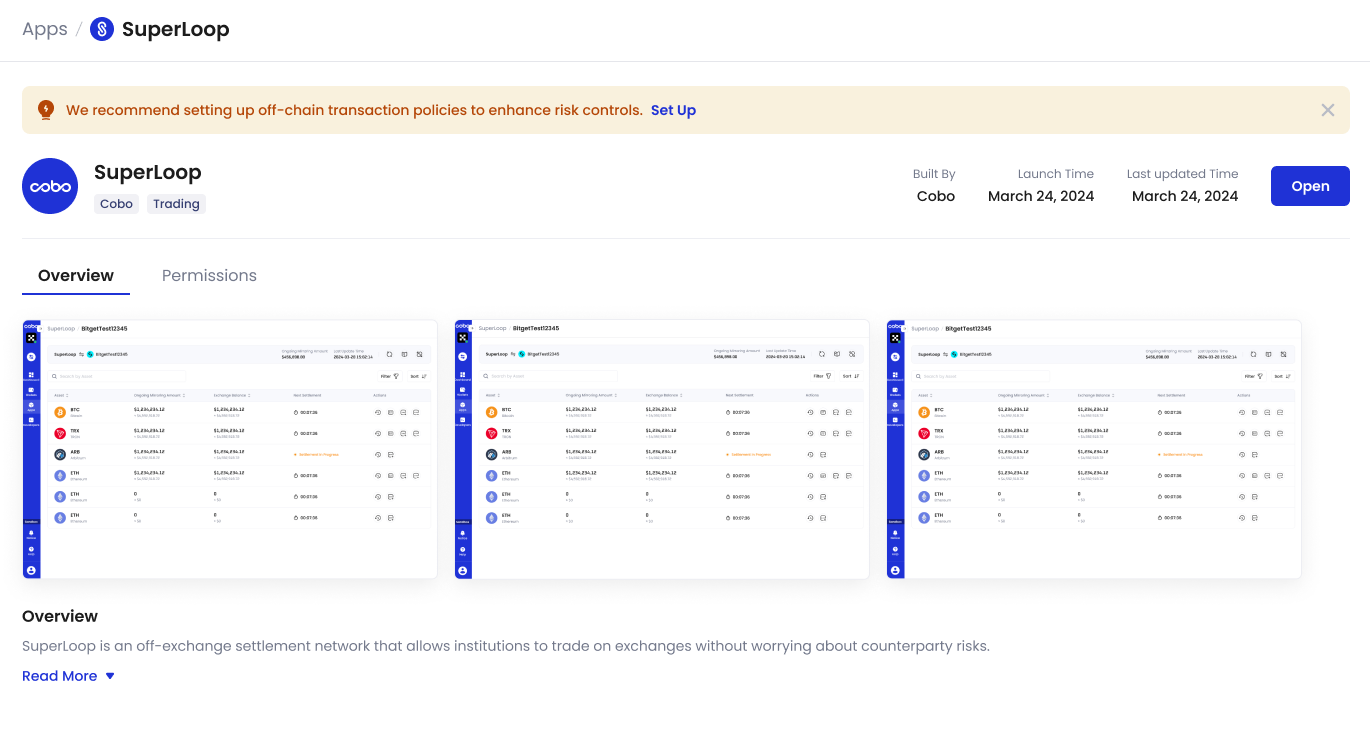Viewport: 1370px width, 742px height.
Task: Open the middle screenshot thumbnail
Action: tap(662, 449)
